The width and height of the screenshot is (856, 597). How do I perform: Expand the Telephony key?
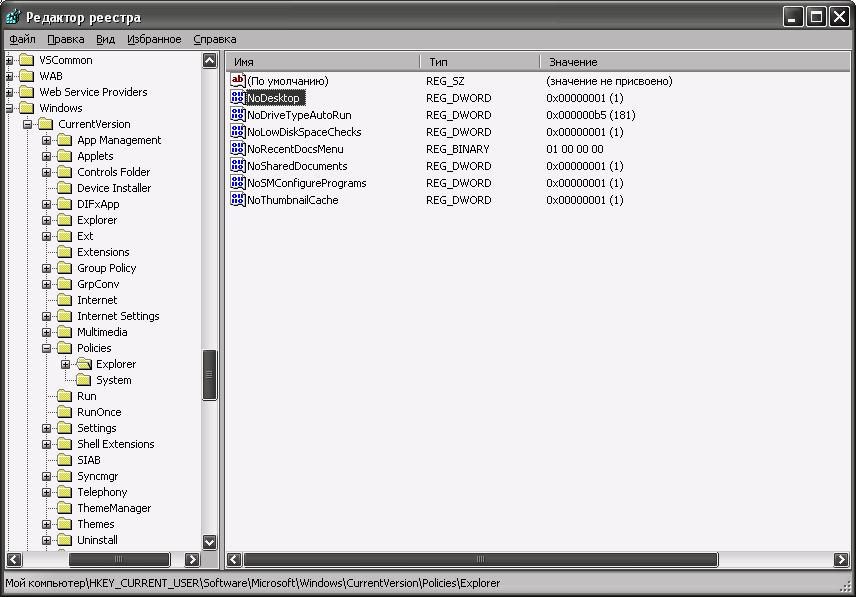[x=46, y=492]
